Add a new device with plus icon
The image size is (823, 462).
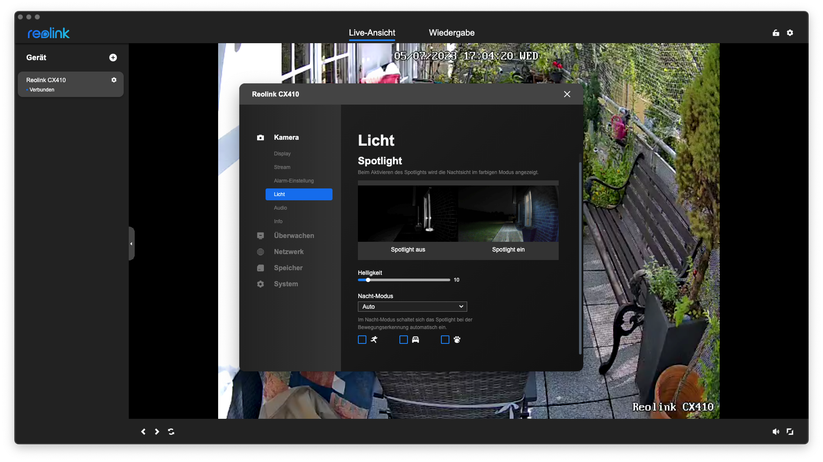click(113, 58)
